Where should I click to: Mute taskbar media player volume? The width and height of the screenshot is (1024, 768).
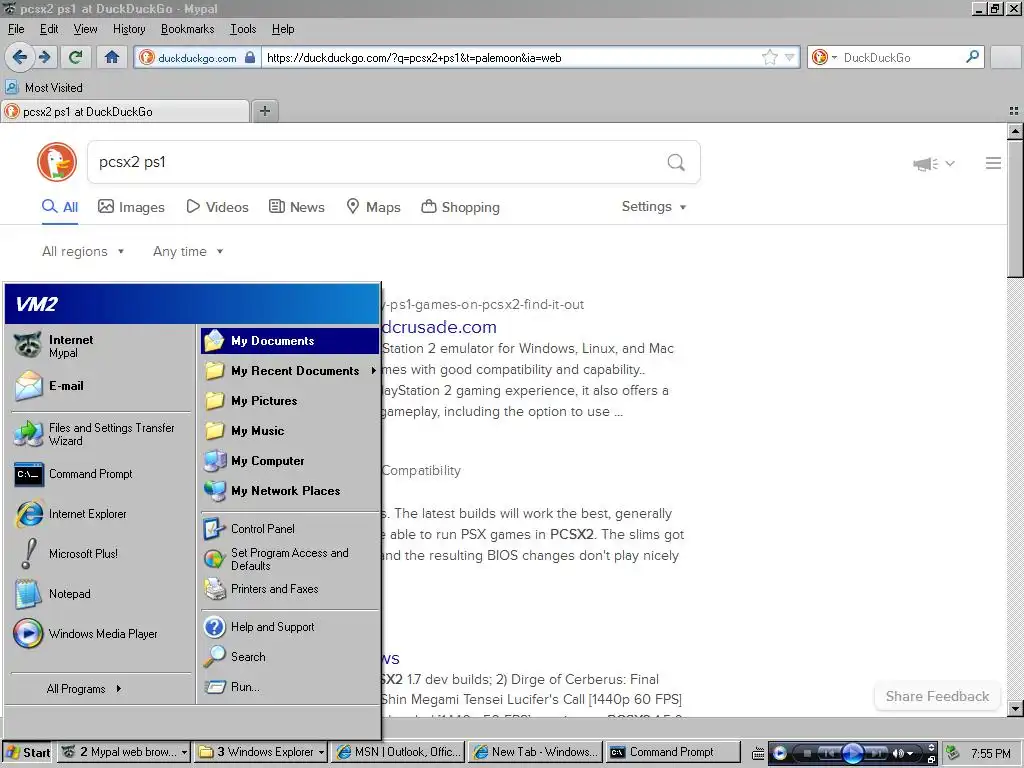(898, 753)
